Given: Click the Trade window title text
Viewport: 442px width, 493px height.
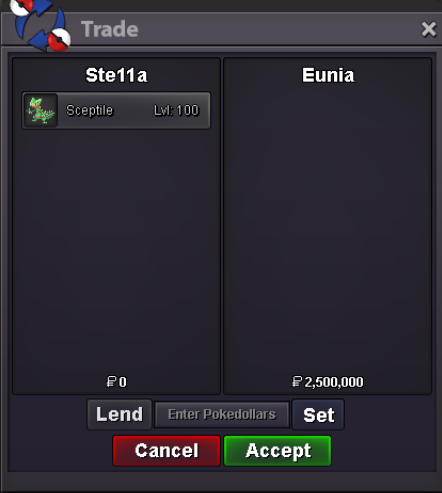Looking at the screenshot, I should click(x=110, y=29).
